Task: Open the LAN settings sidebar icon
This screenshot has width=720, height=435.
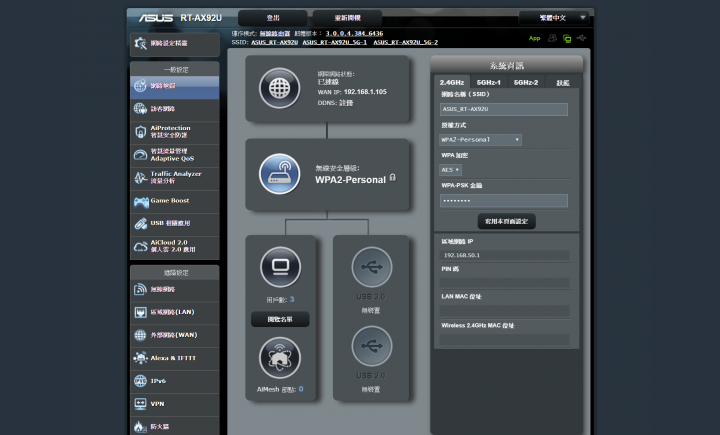Action: (x=140, y=312)
